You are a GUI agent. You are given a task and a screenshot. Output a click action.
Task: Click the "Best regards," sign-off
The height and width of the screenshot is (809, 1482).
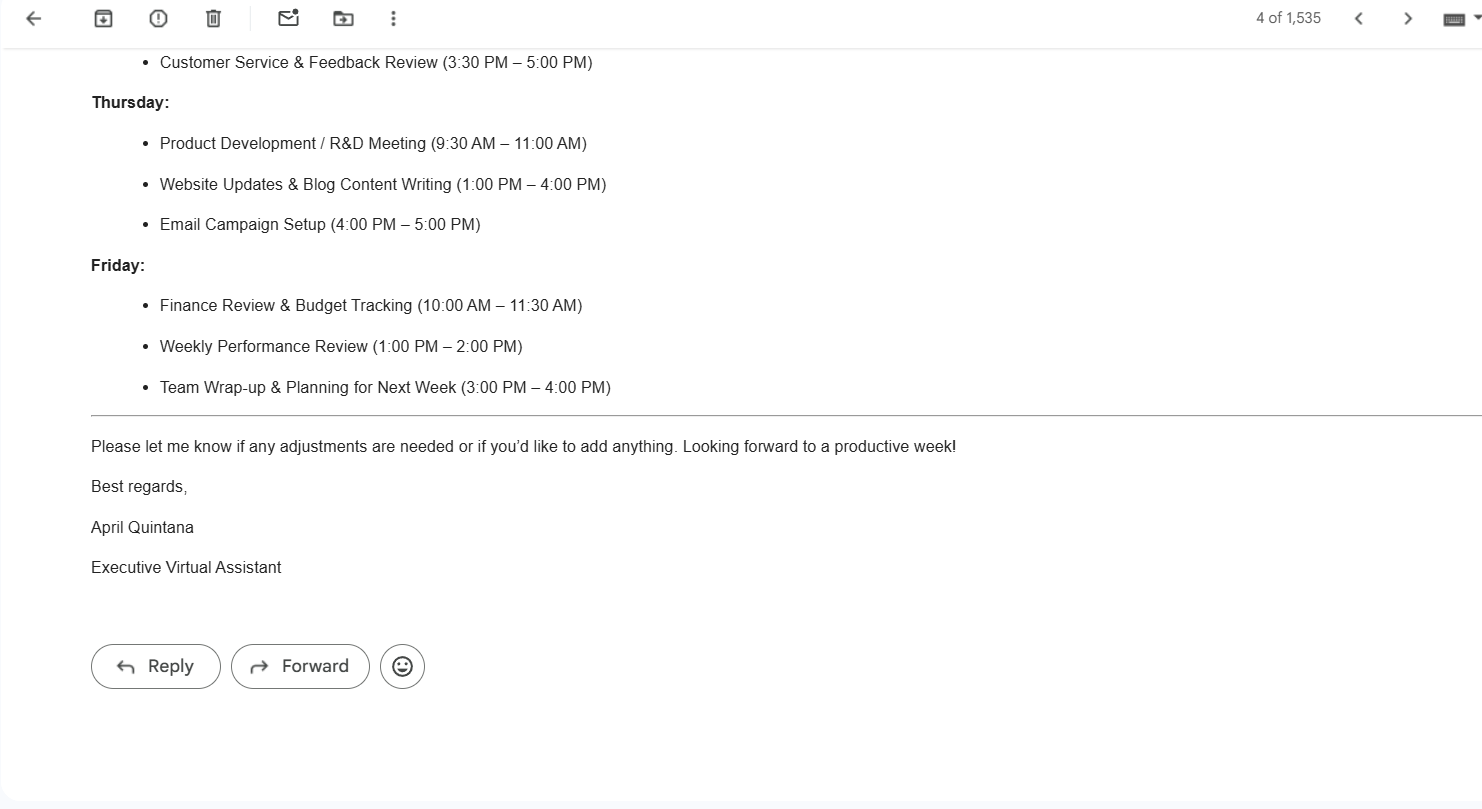tap(139, 487)
